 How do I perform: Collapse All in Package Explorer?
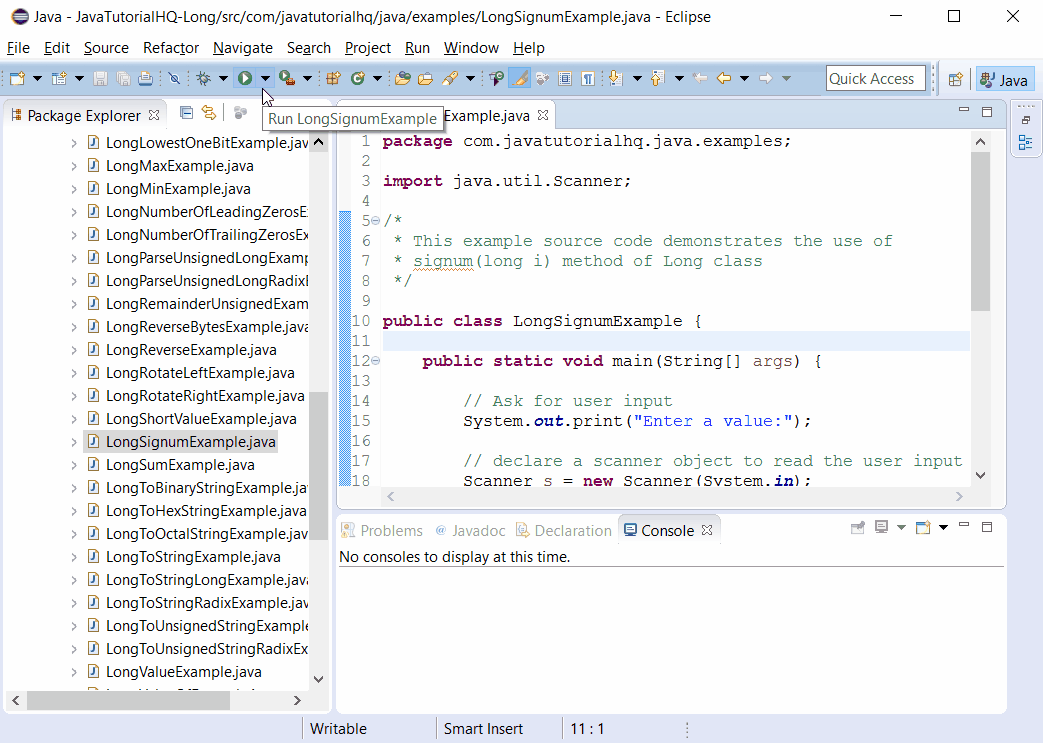[186, 113]
